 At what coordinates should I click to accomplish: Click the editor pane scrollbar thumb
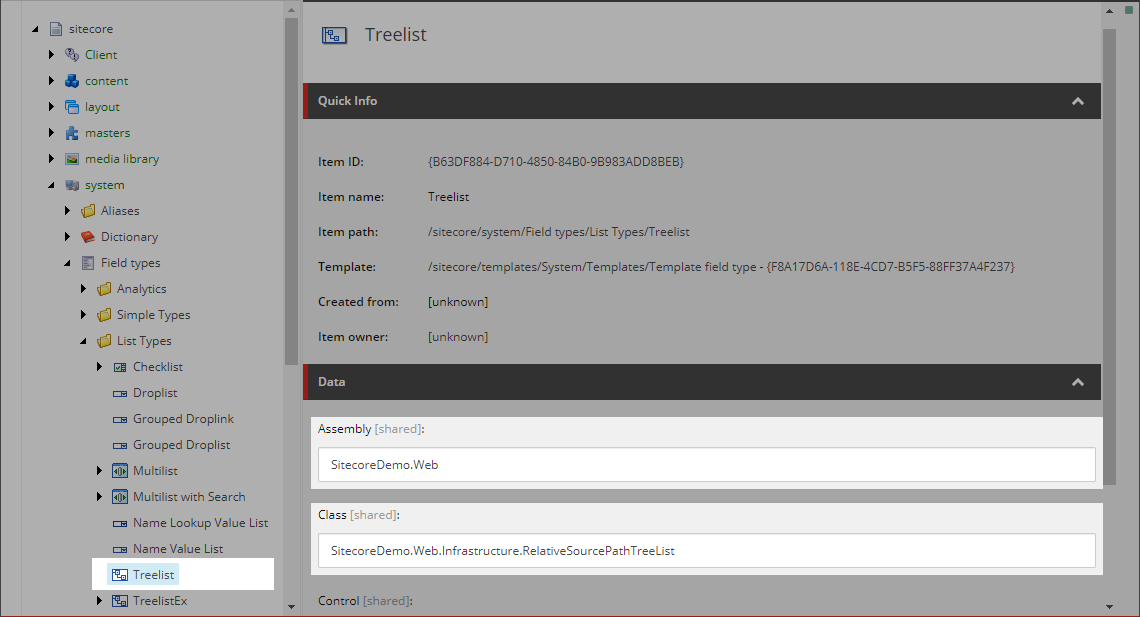point(1109,257)
